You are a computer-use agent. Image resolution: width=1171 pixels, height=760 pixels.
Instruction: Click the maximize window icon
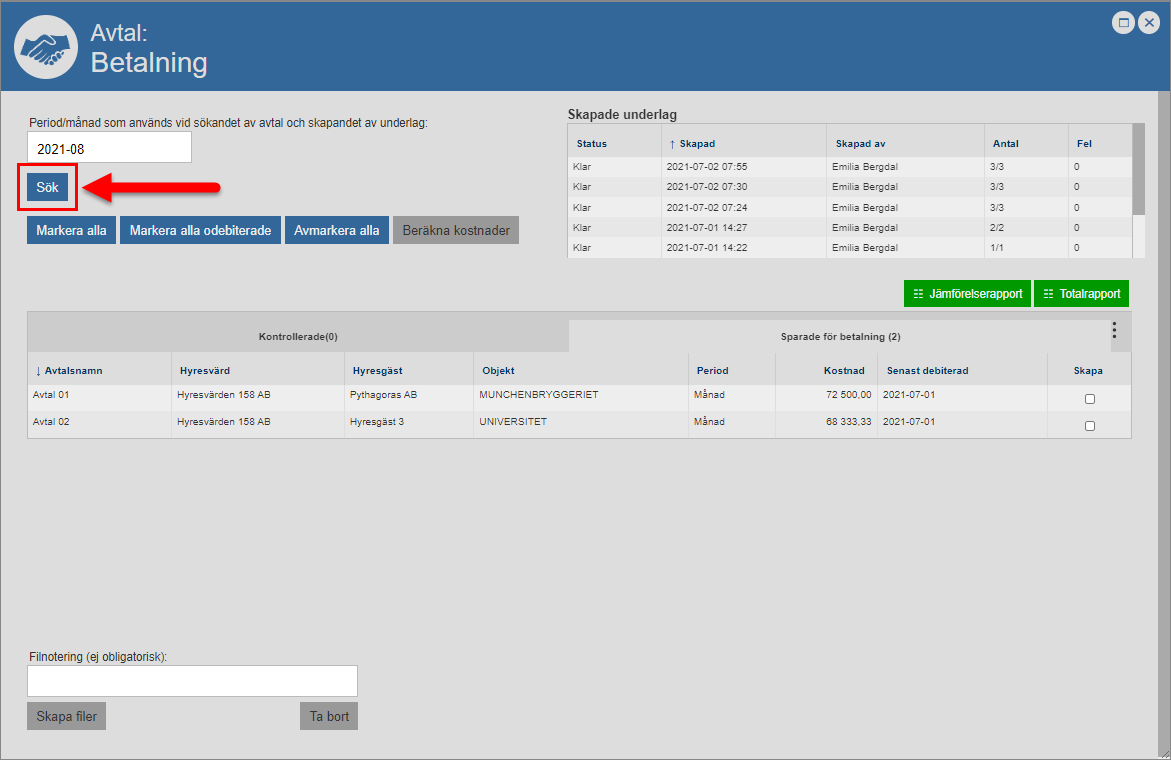tap(1123, 23)
